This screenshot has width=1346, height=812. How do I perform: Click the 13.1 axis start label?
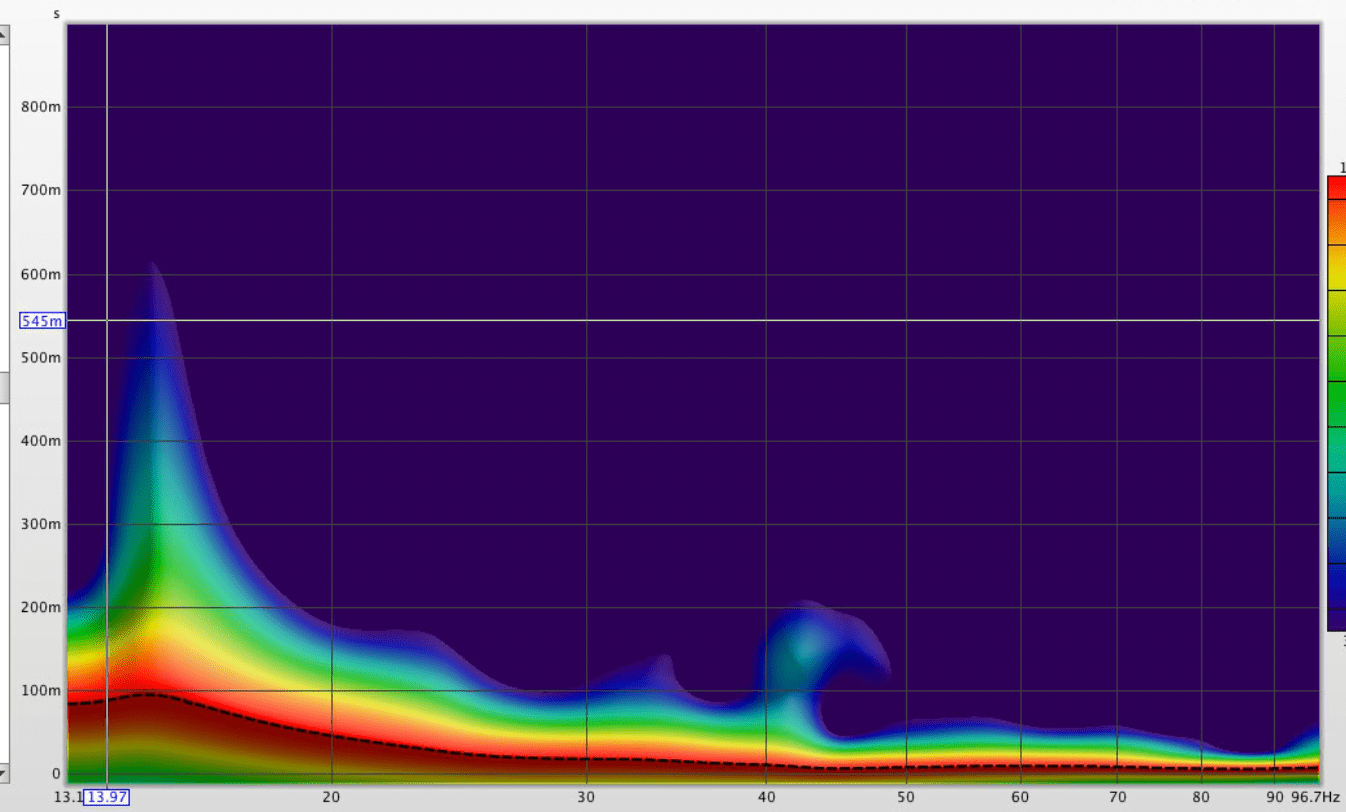pos(68,797)
